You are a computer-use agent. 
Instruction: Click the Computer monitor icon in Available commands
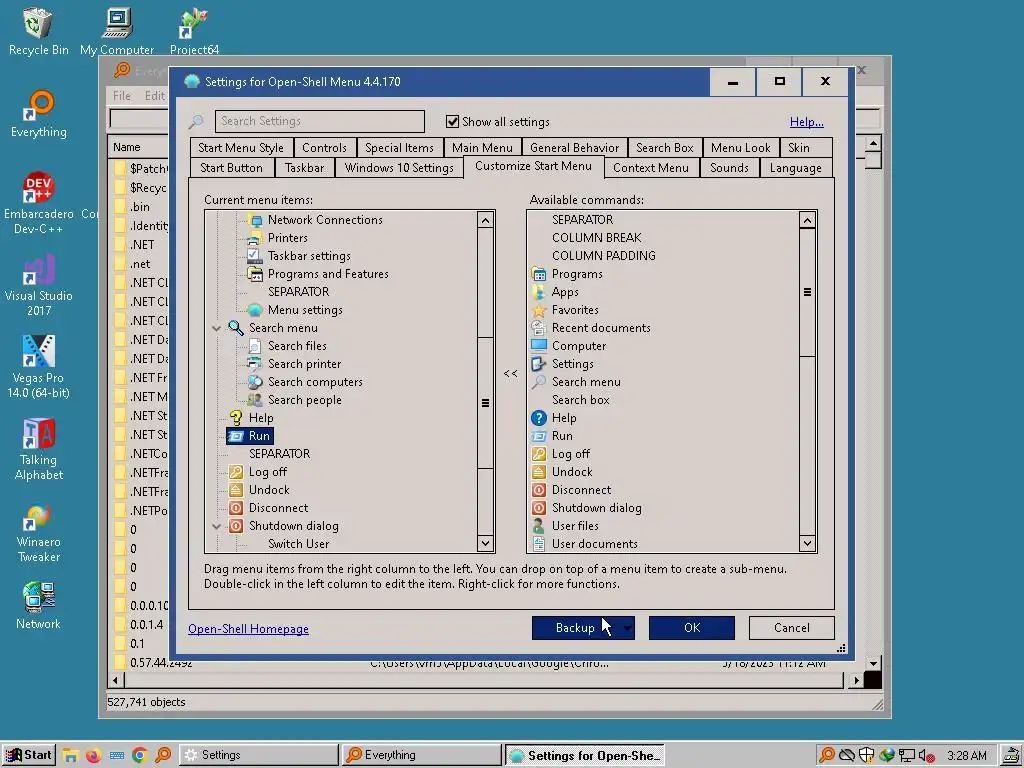(x=539, y=346)
